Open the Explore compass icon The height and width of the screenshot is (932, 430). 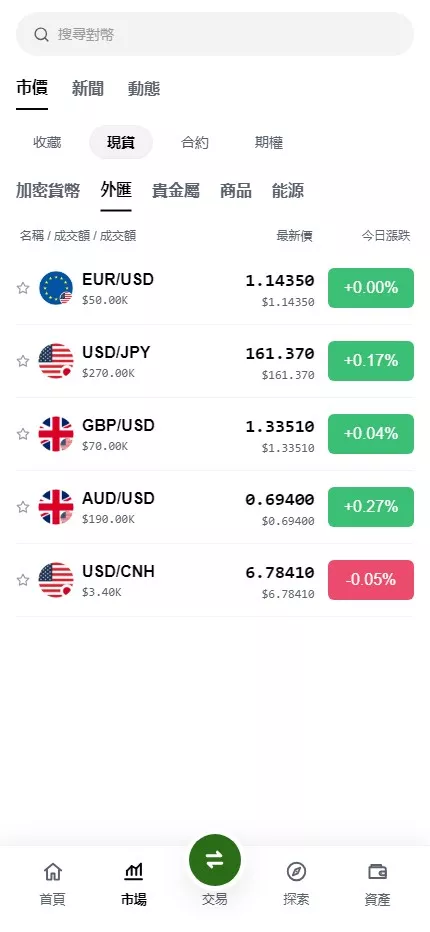click(296, 872)
